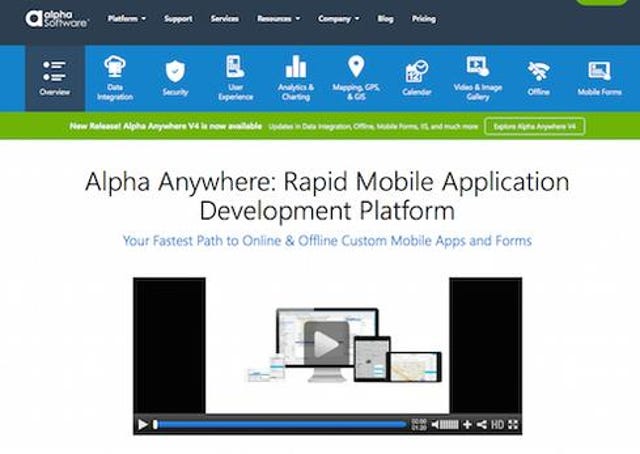Go to the Blog page
The width and height of the screenshot is (640, 454).
[x=385, y=19]
